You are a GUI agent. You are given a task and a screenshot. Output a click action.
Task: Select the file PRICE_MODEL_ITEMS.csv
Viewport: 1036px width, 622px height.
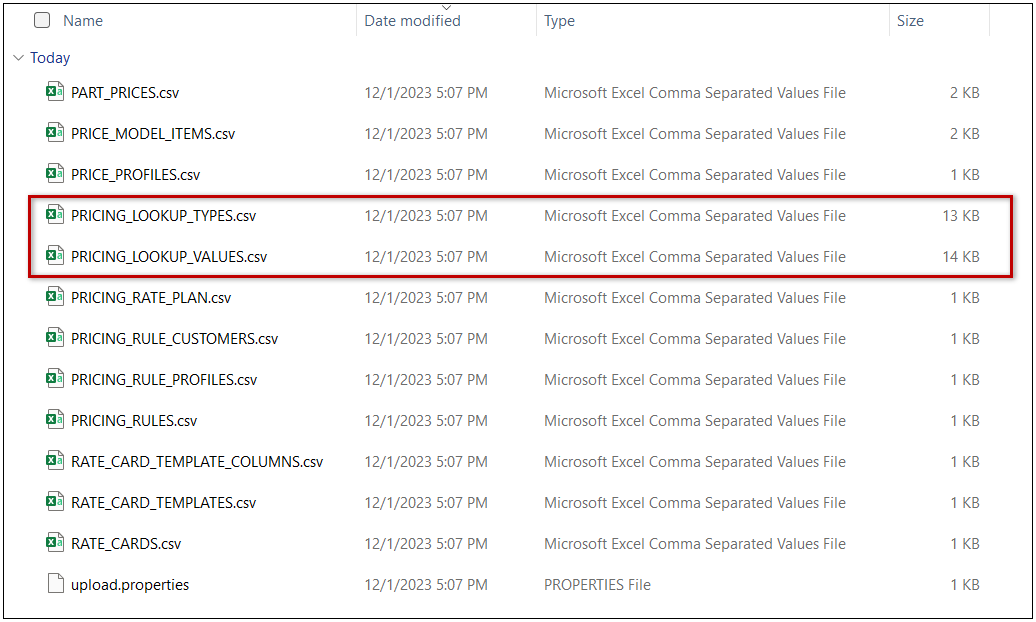153,134
